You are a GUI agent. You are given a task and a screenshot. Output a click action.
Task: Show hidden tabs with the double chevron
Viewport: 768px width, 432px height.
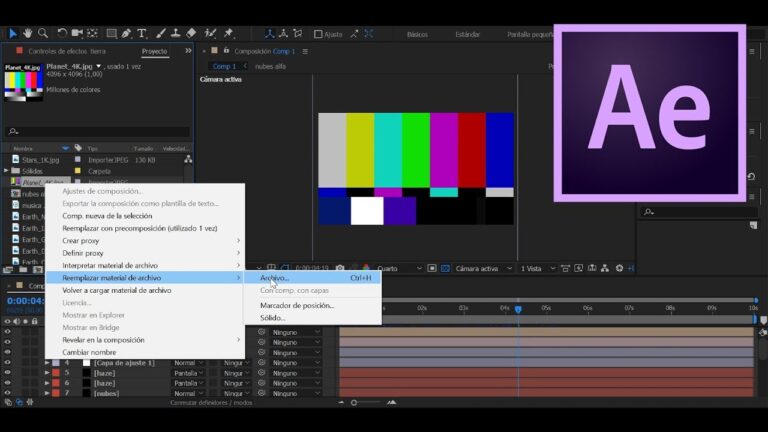(x=188, y=50)
